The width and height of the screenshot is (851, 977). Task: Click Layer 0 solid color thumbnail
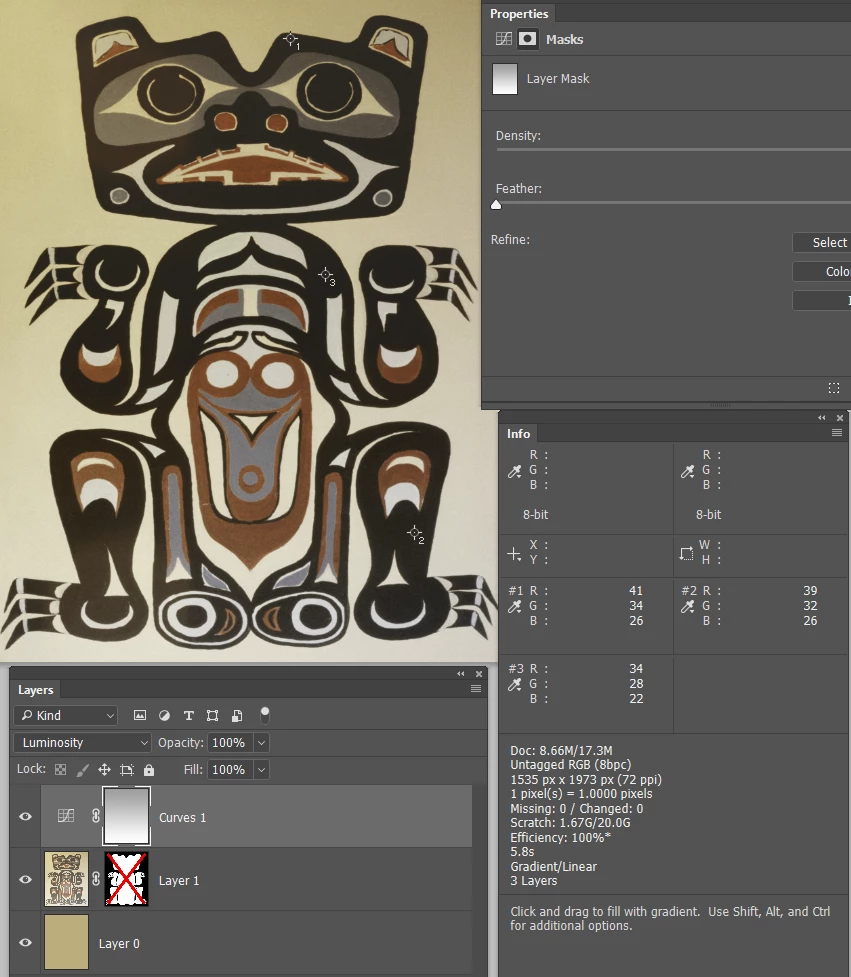(x=67, y=942)
